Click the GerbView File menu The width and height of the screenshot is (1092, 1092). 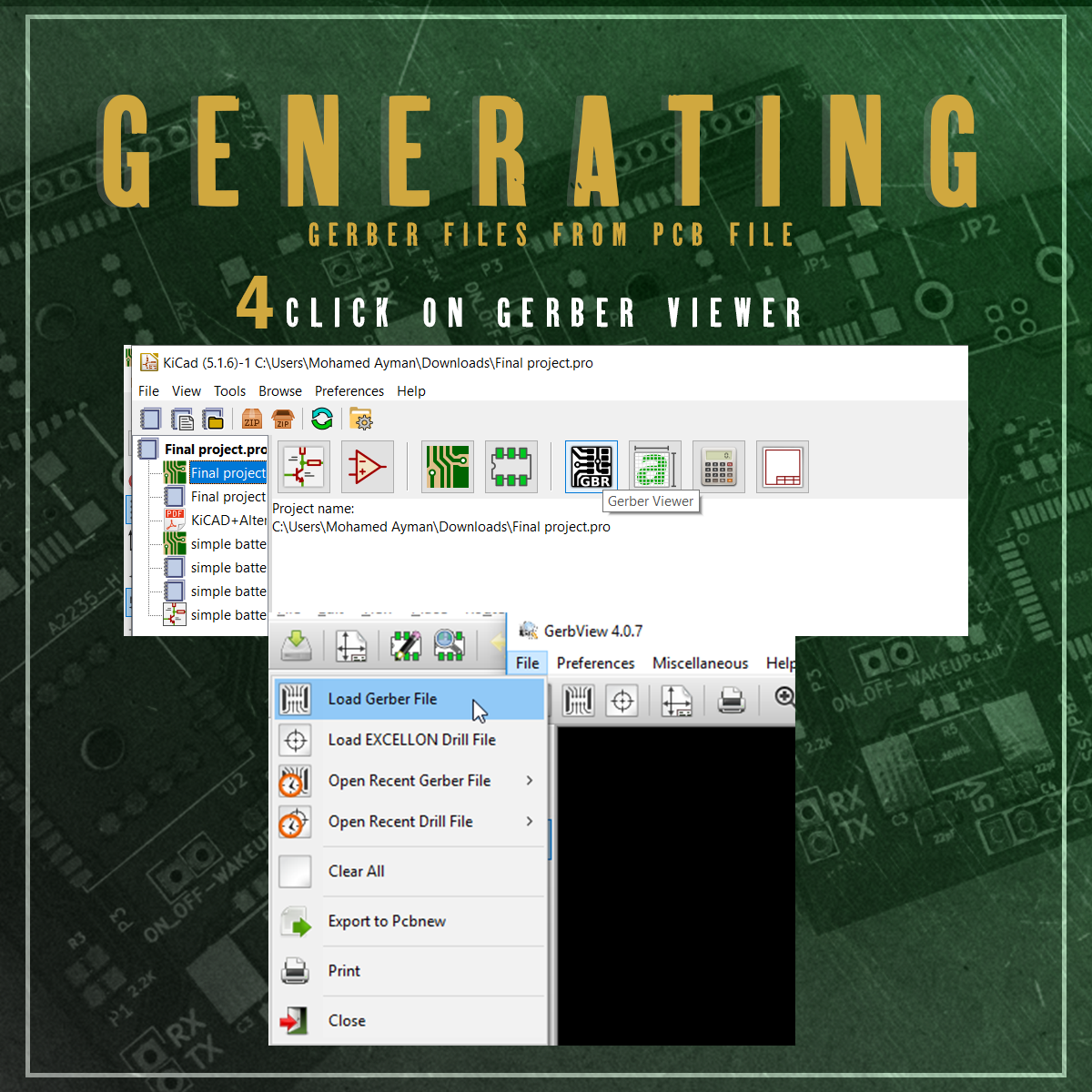pos(528,663)
